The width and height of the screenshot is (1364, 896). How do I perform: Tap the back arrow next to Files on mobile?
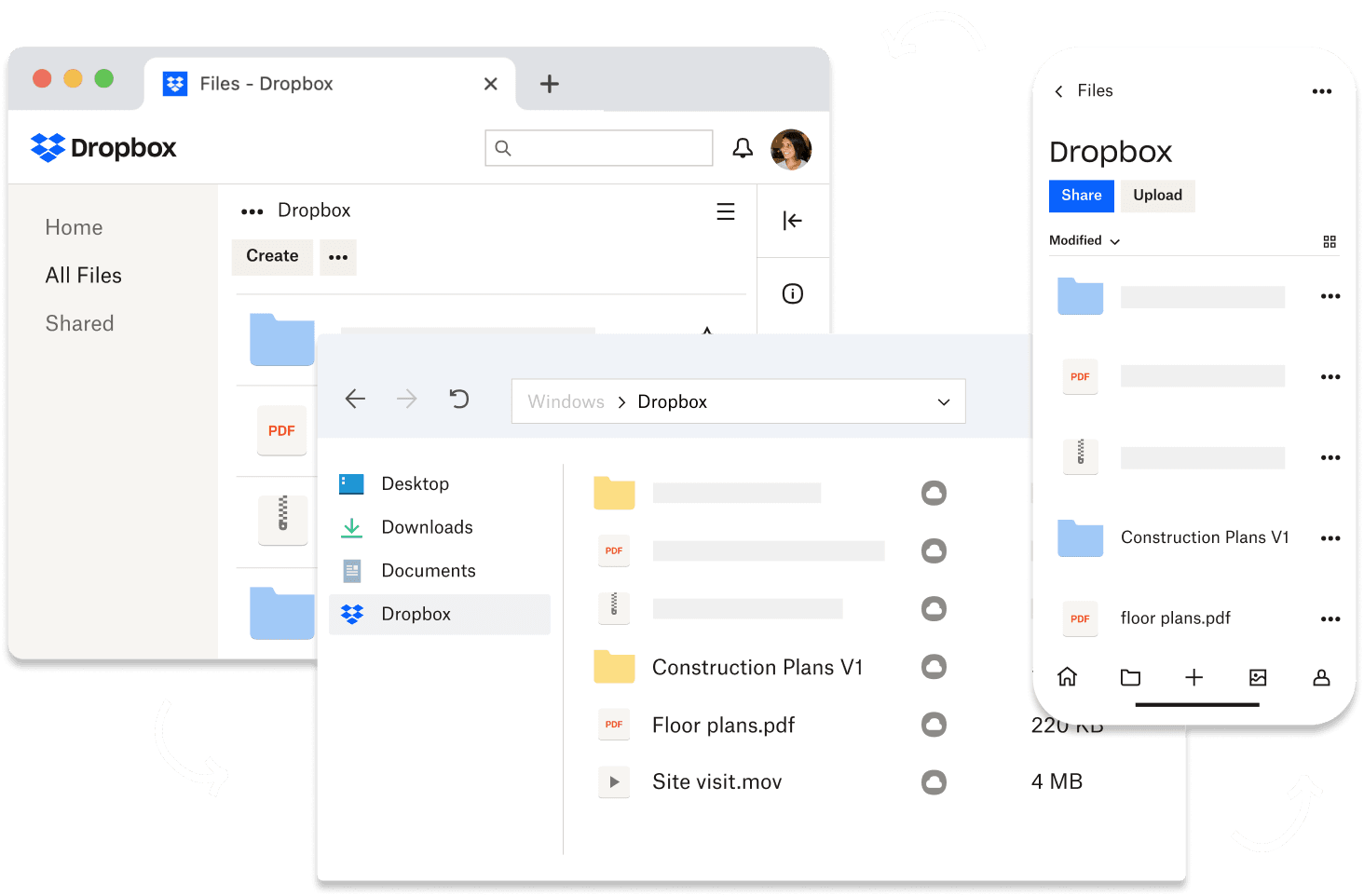1058,91
